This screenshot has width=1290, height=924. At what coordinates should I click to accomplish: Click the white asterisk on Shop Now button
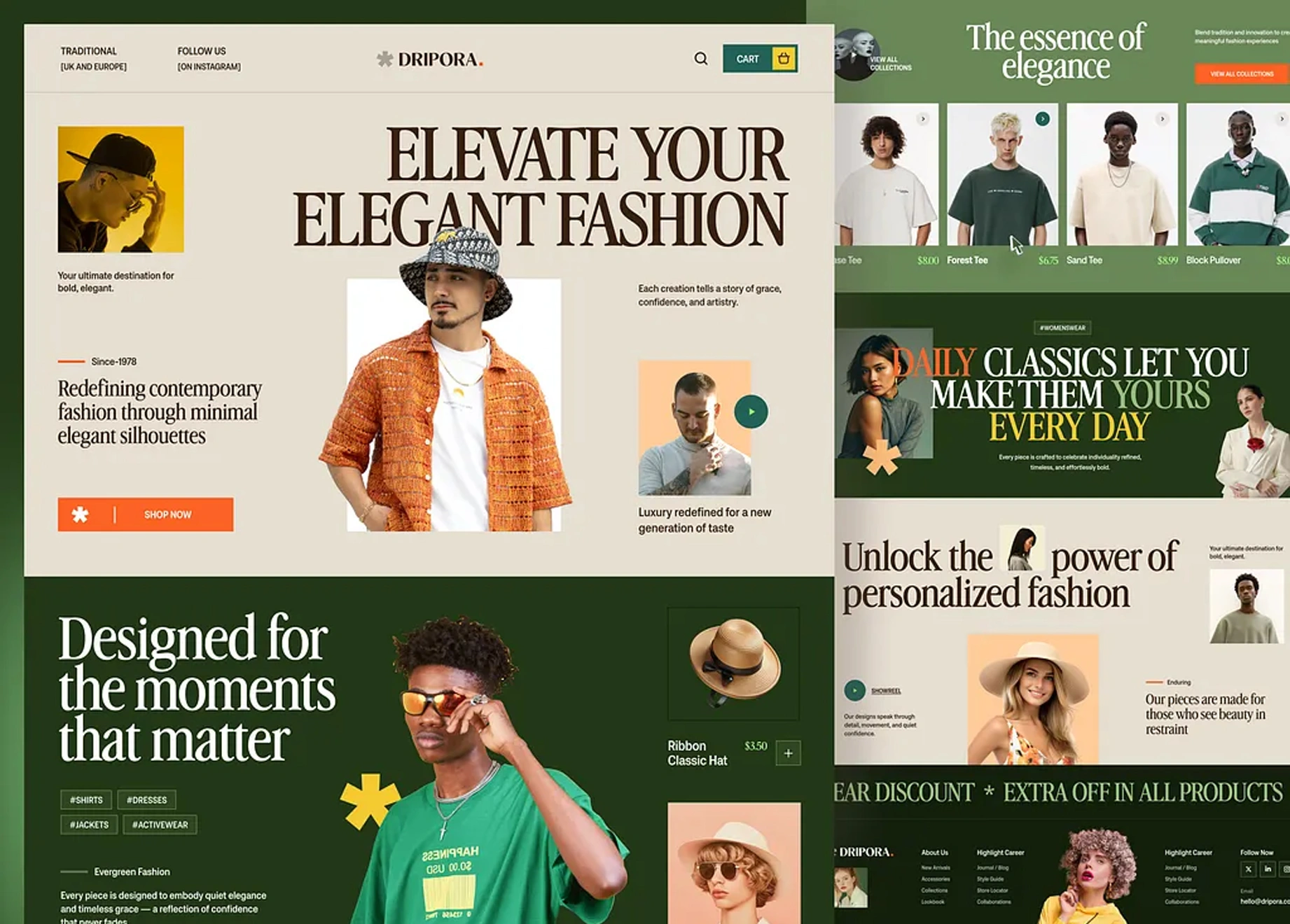pyautogui.click(x=81, y=514)
